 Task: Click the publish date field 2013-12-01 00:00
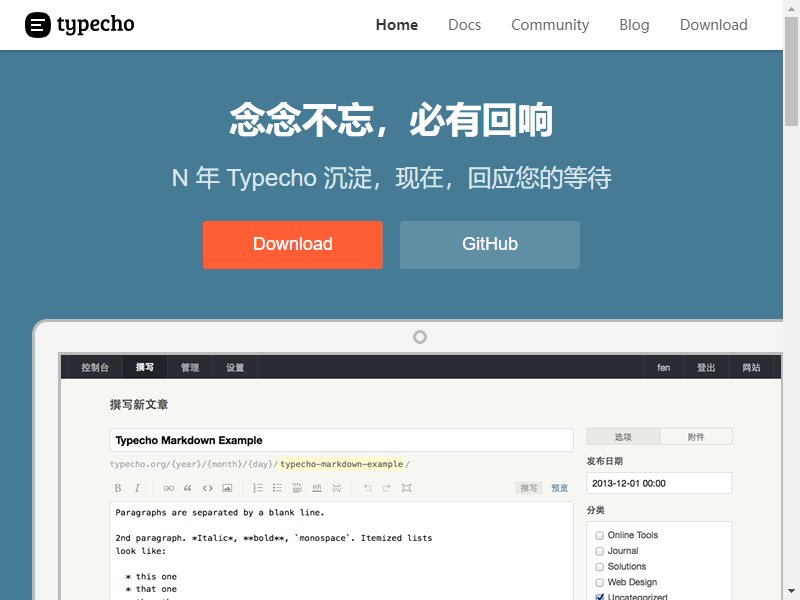(x=659, y=484)
